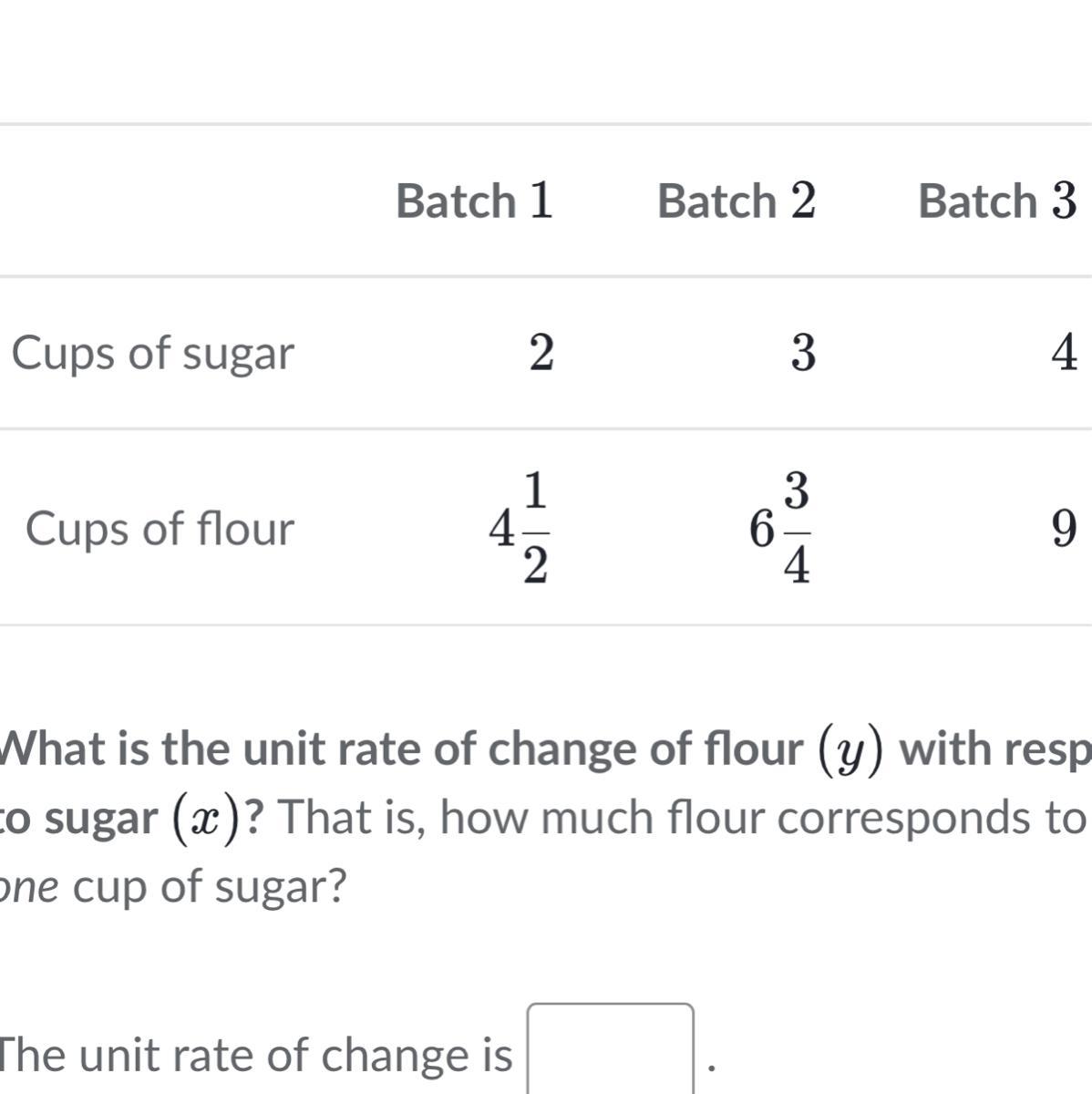Click flour value 9 for Batch 3
1092x1094 pixels.
coord(1064,529)
